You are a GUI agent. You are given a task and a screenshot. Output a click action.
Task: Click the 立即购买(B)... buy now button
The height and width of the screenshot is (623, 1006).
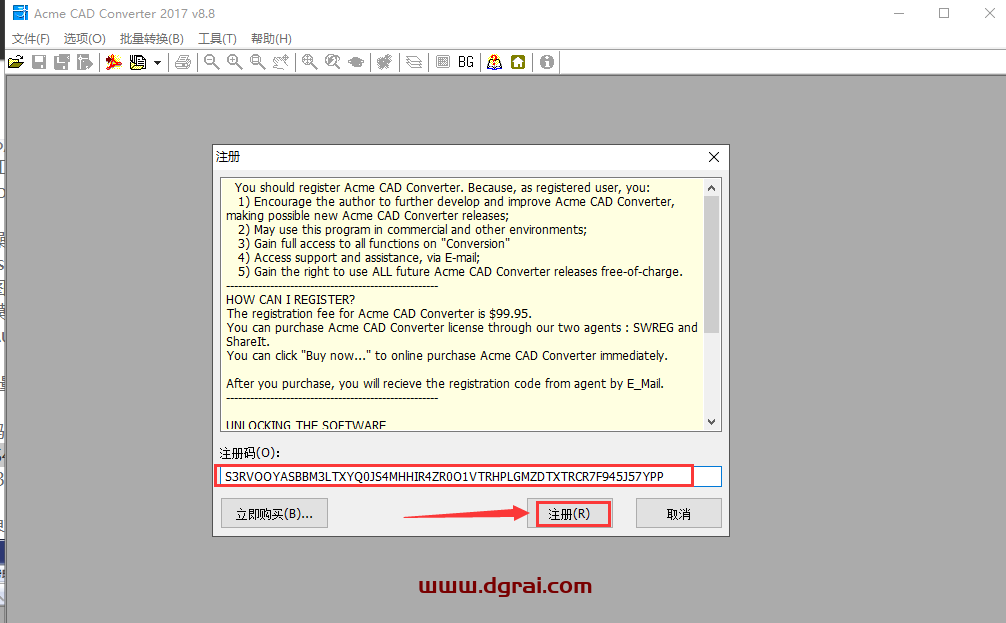pyautogui.click(x=274, y=514)
